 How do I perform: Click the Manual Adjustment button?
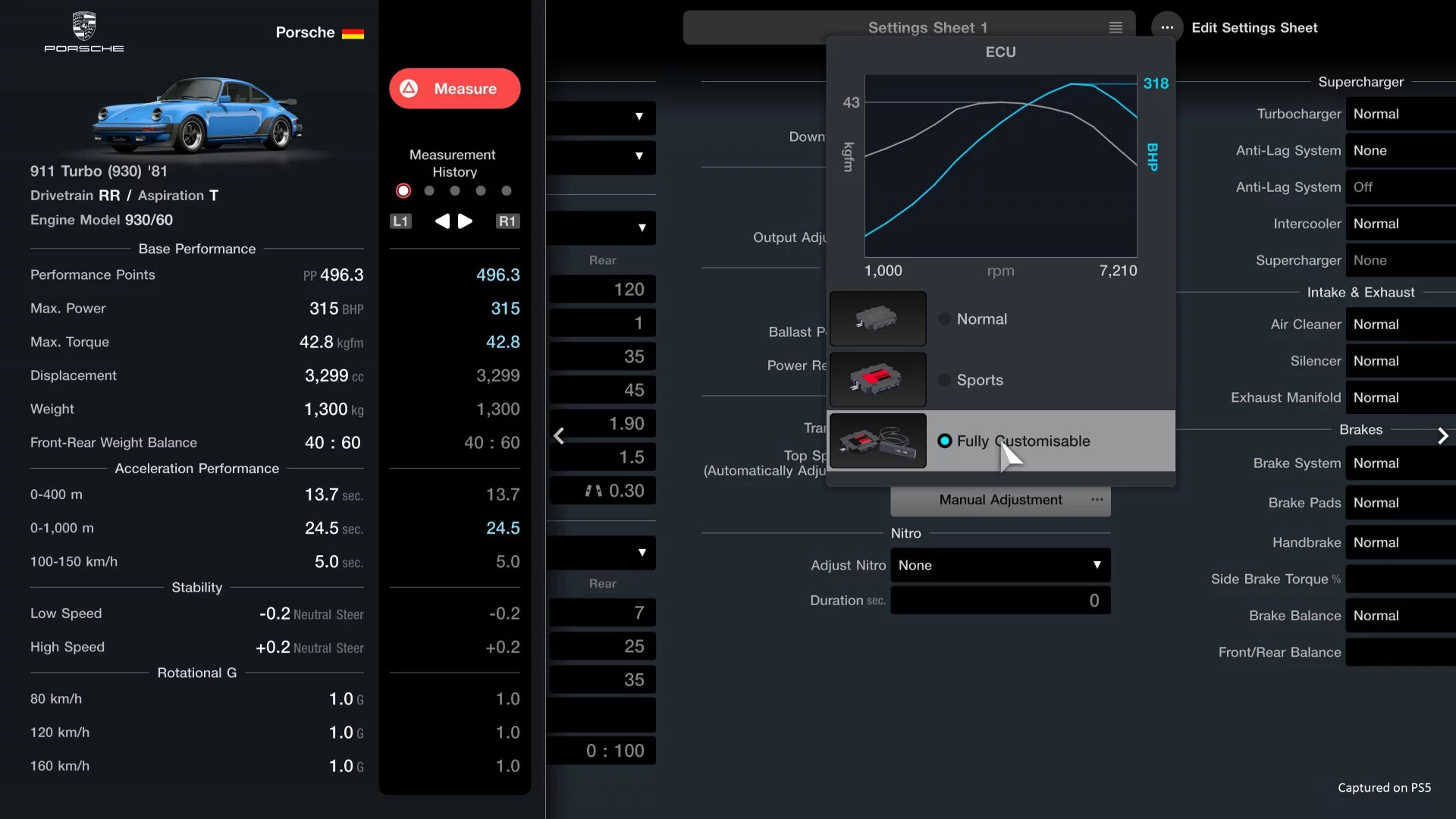1000,500
